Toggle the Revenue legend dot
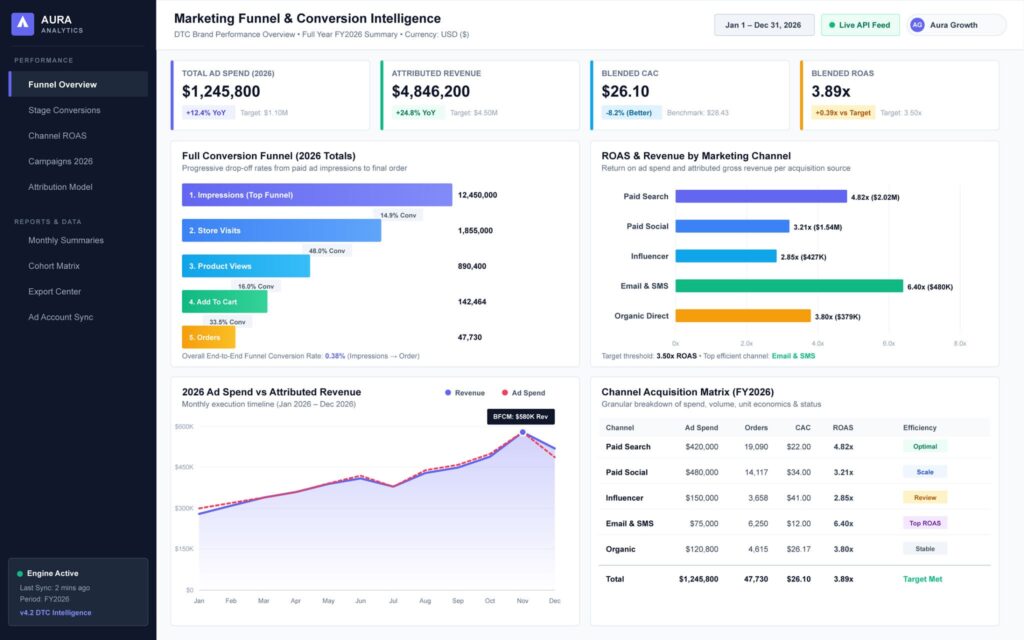The height and width of the screenshot is (640, 1024). tap(448, 392)
